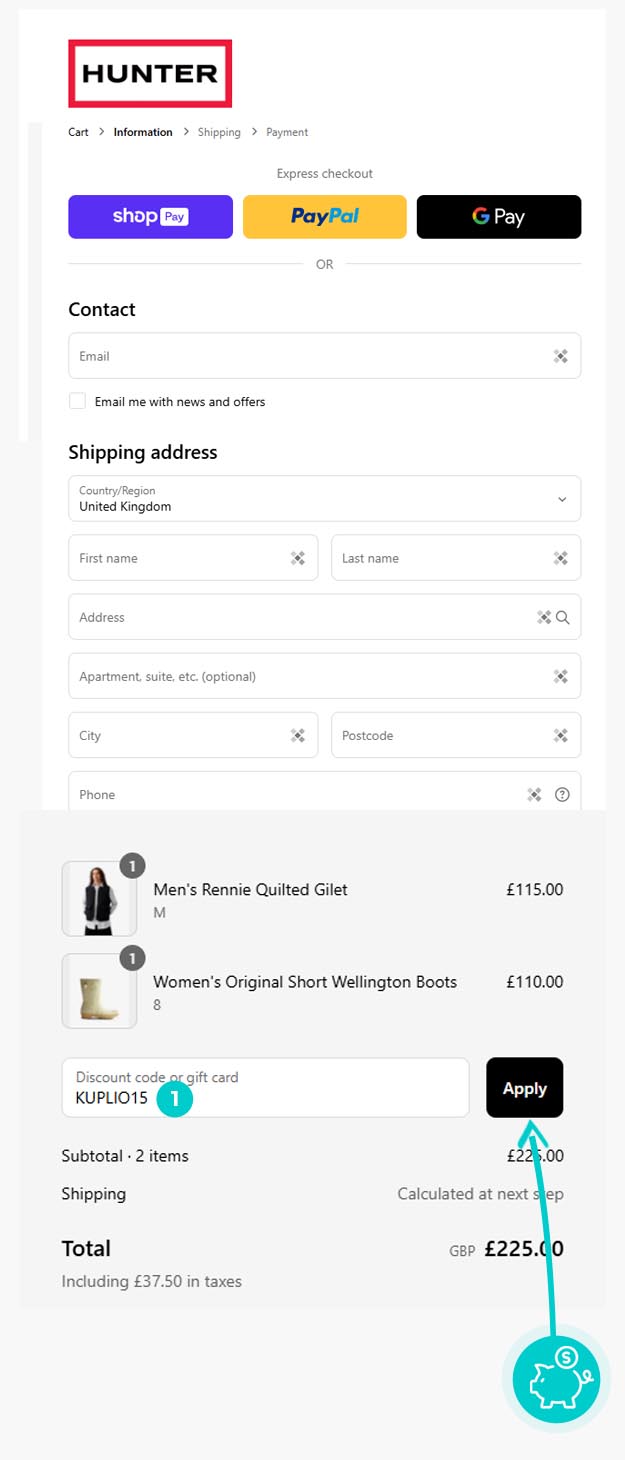Click the Hunter logo
This screenshot has width=625, height=1460.
click(x=150, y=73)
